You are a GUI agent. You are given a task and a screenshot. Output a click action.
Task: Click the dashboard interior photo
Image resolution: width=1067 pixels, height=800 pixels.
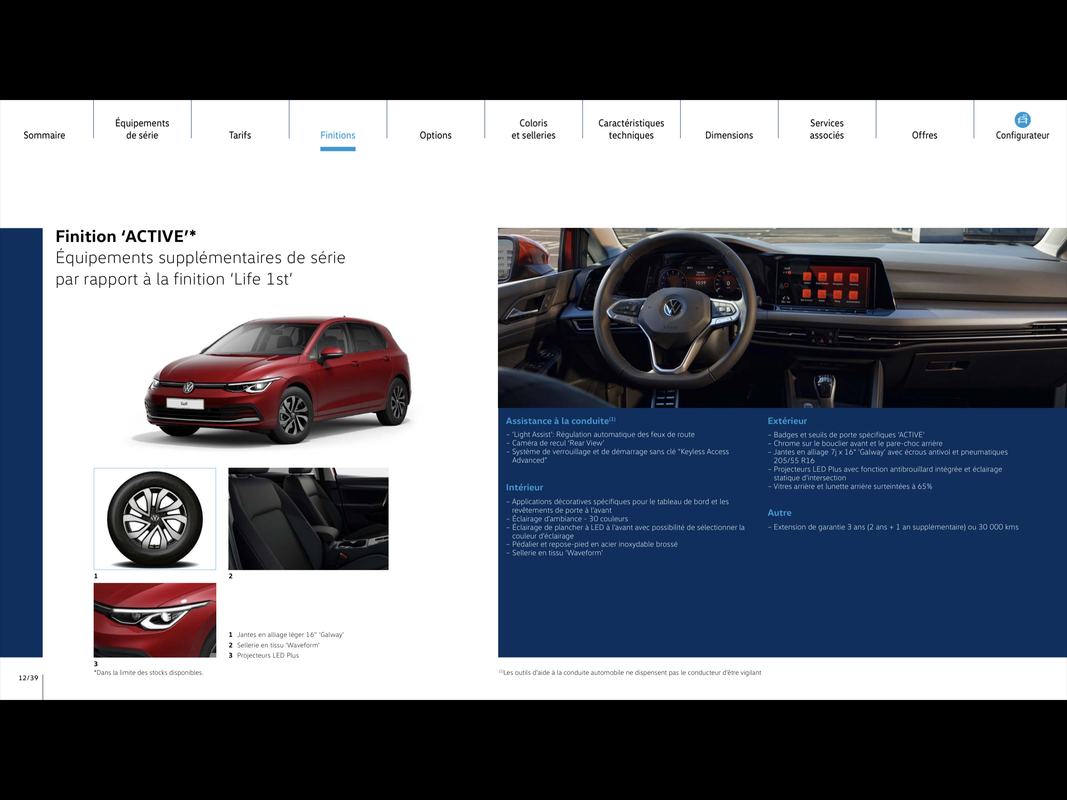tap(783, 318)
